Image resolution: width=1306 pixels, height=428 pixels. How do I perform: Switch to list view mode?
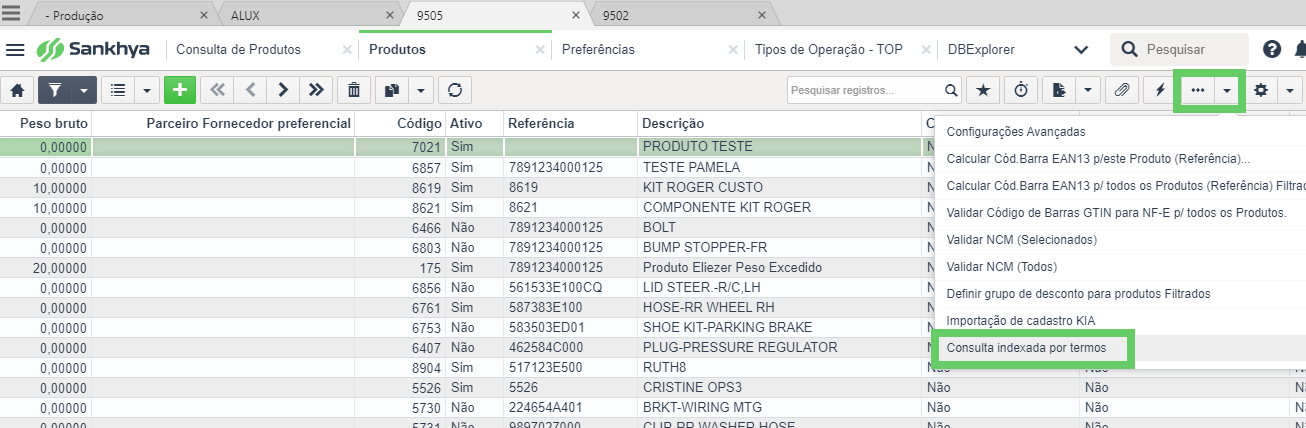tap(119, 90)
